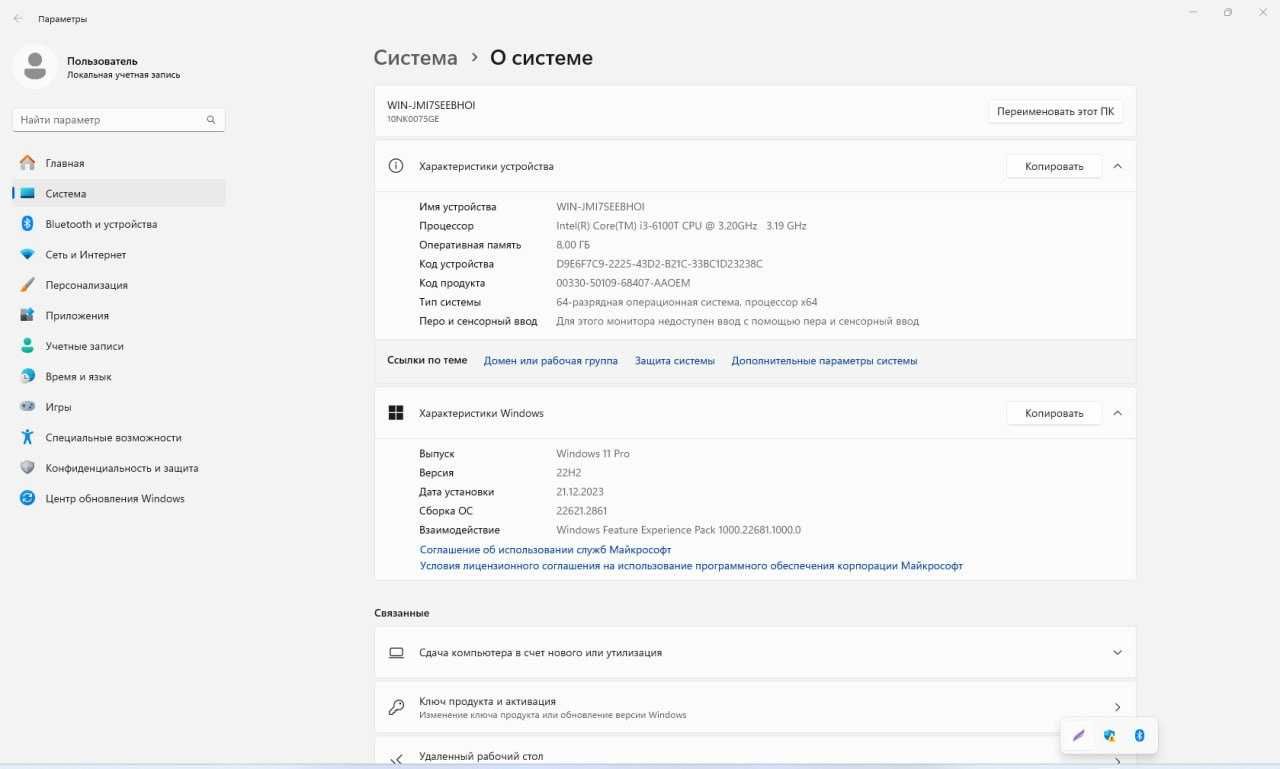Copy Windows specifications with Копировать
The image size is (1280, 769).
[1053, 413]
